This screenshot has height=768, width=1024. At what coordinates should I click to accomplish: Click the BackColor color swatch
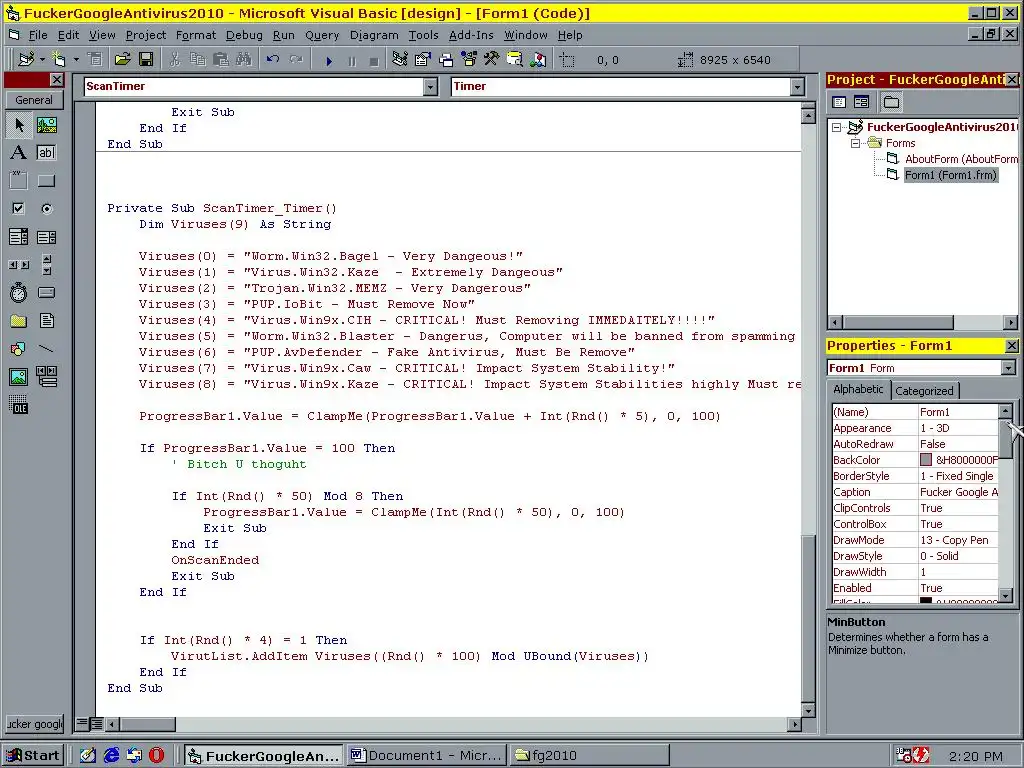coord(925,460)
